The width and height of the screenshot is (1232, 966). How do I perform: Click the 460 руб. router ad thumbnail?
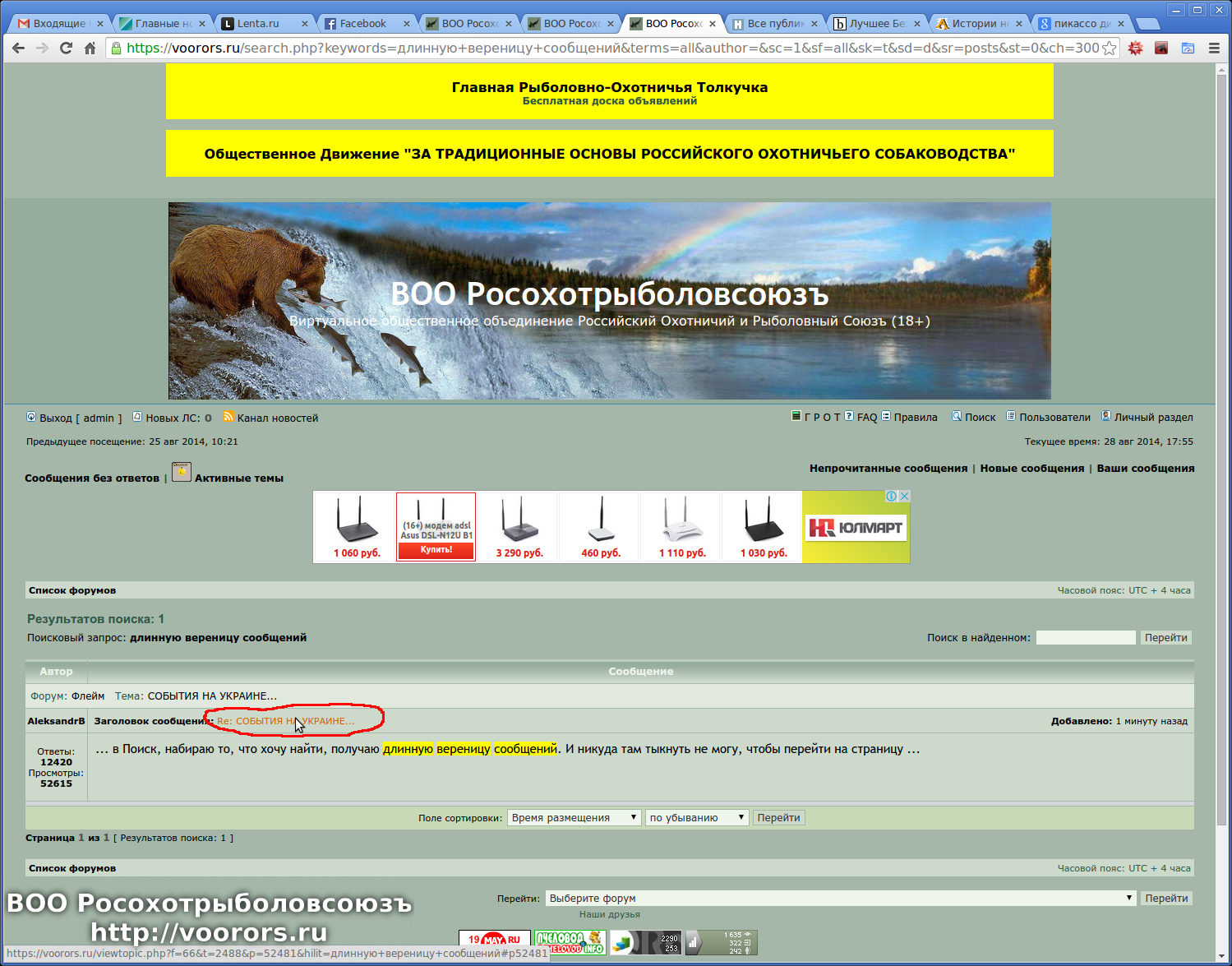pyautogui.click(x=601, y=527)
